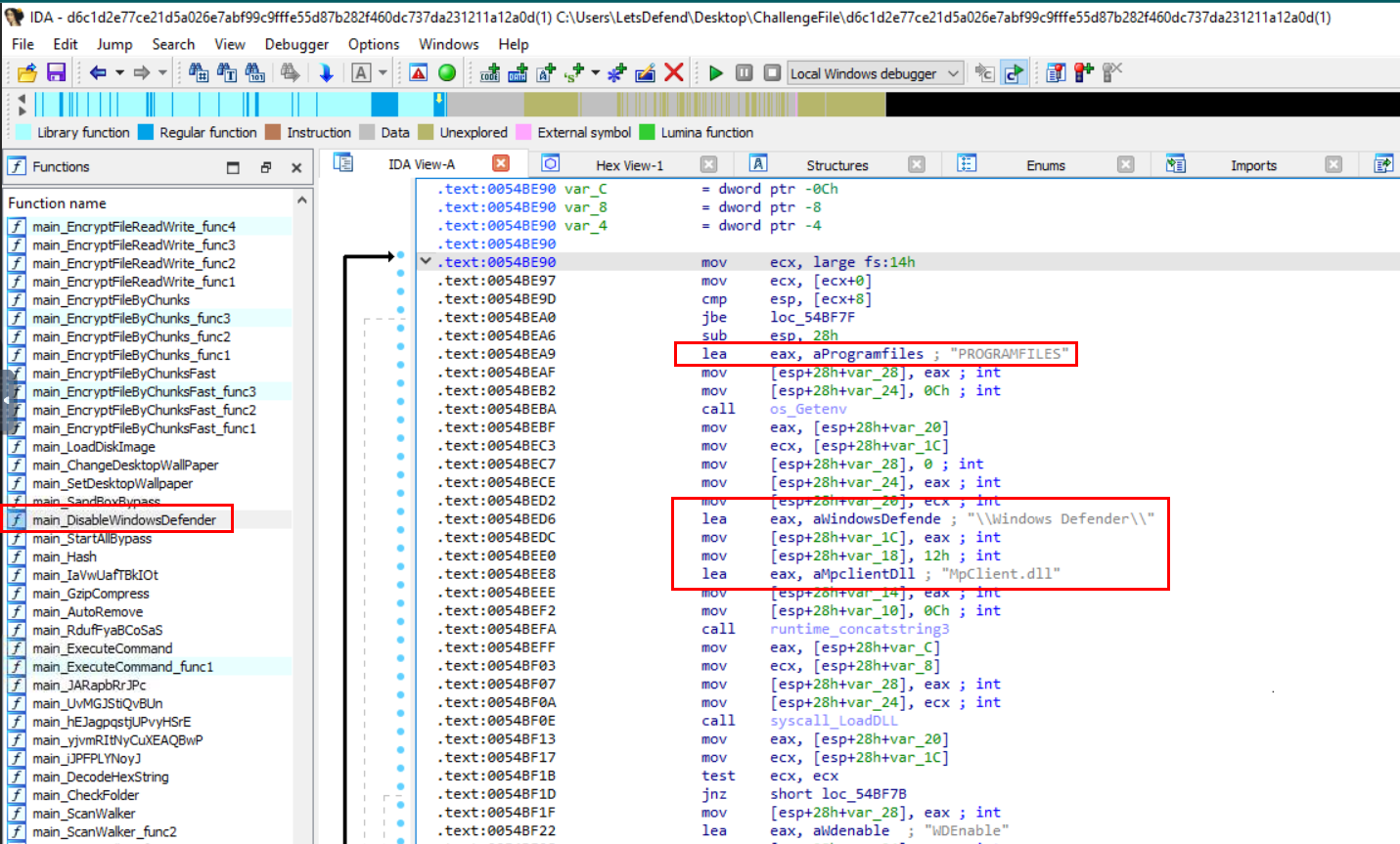Viewport: 1400px width, 844px height.
Task: Click the Save database icon
Action: [56, 72]
